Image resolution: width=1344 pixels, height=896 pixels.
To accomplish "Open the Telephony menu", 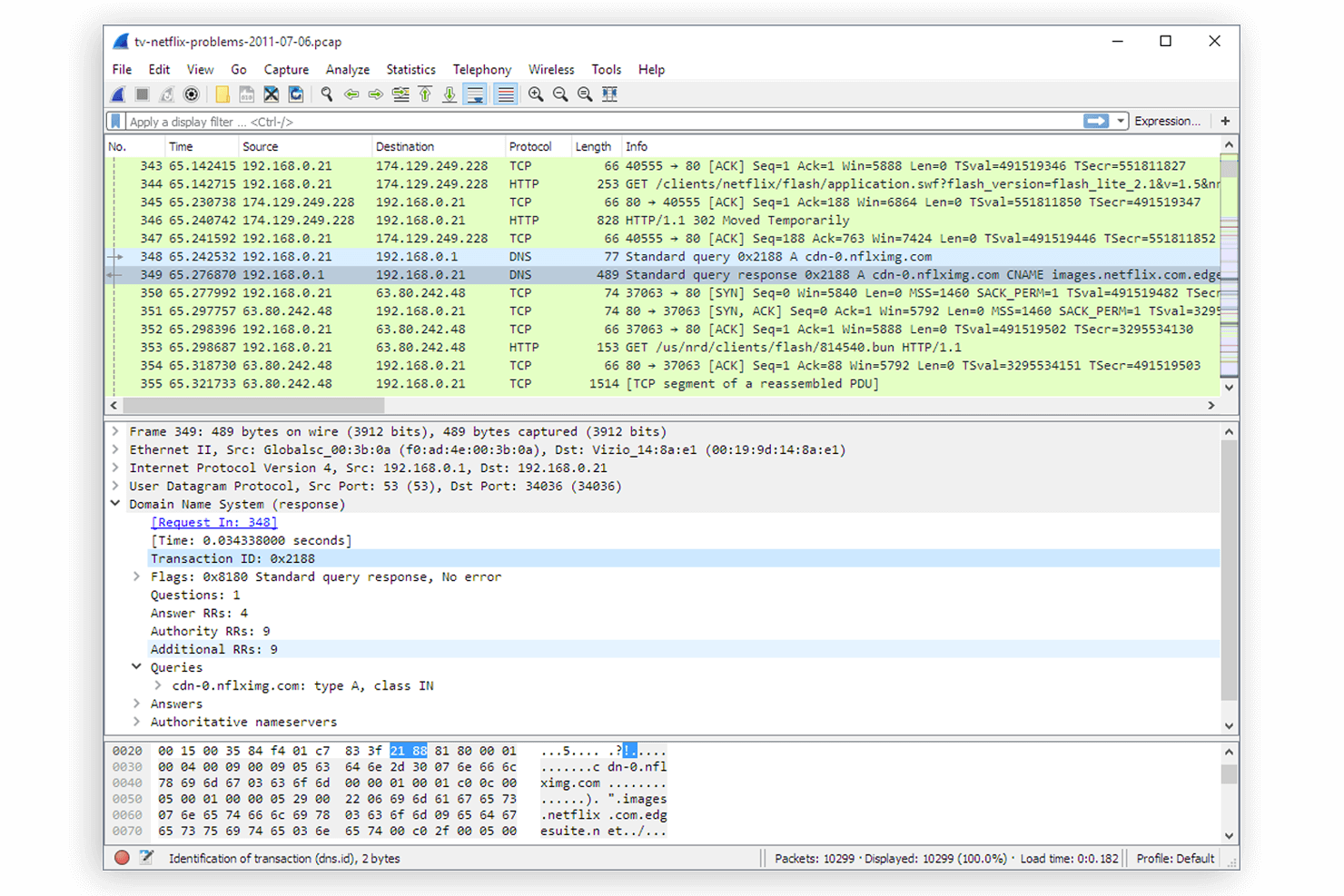I will click(482, 69).
